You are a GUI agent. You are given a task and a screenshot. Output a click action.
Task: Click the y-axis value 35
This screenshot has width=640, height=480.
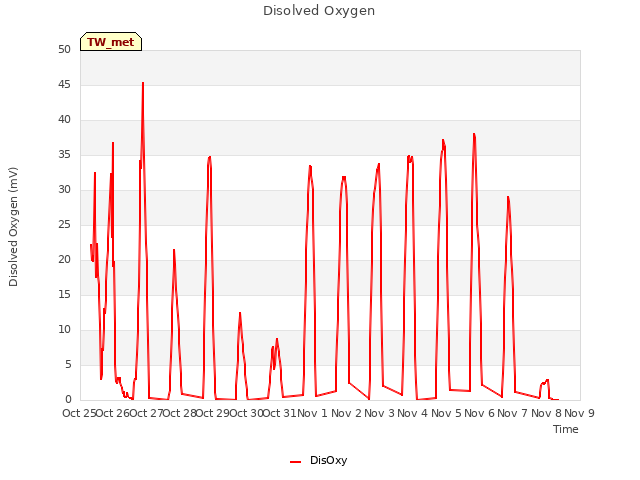click(64, 155)
